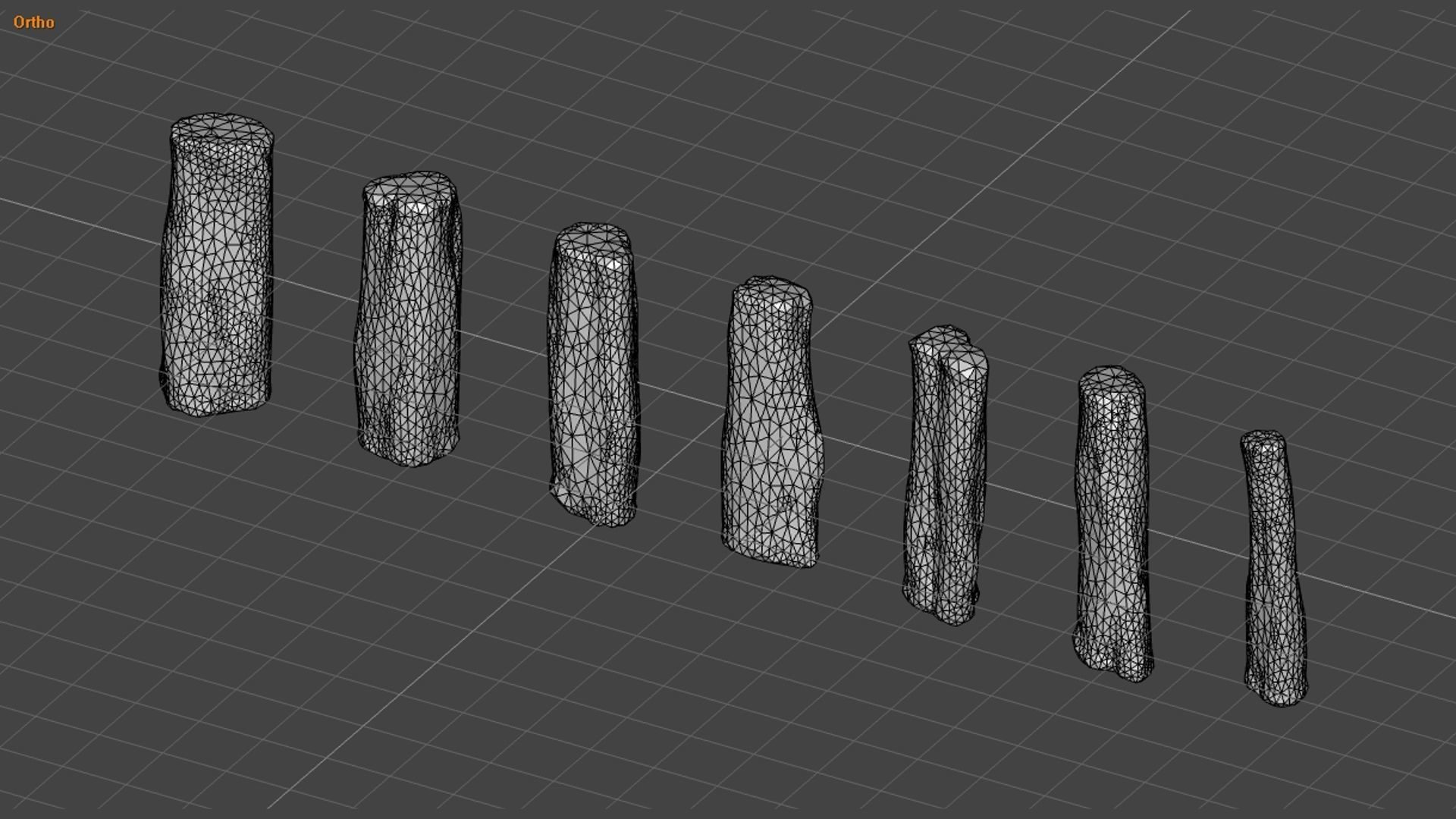This screenshot has height=819, width=1456.
Task: Select the thickest log mesh, first in the row
Action: [217, 265]
